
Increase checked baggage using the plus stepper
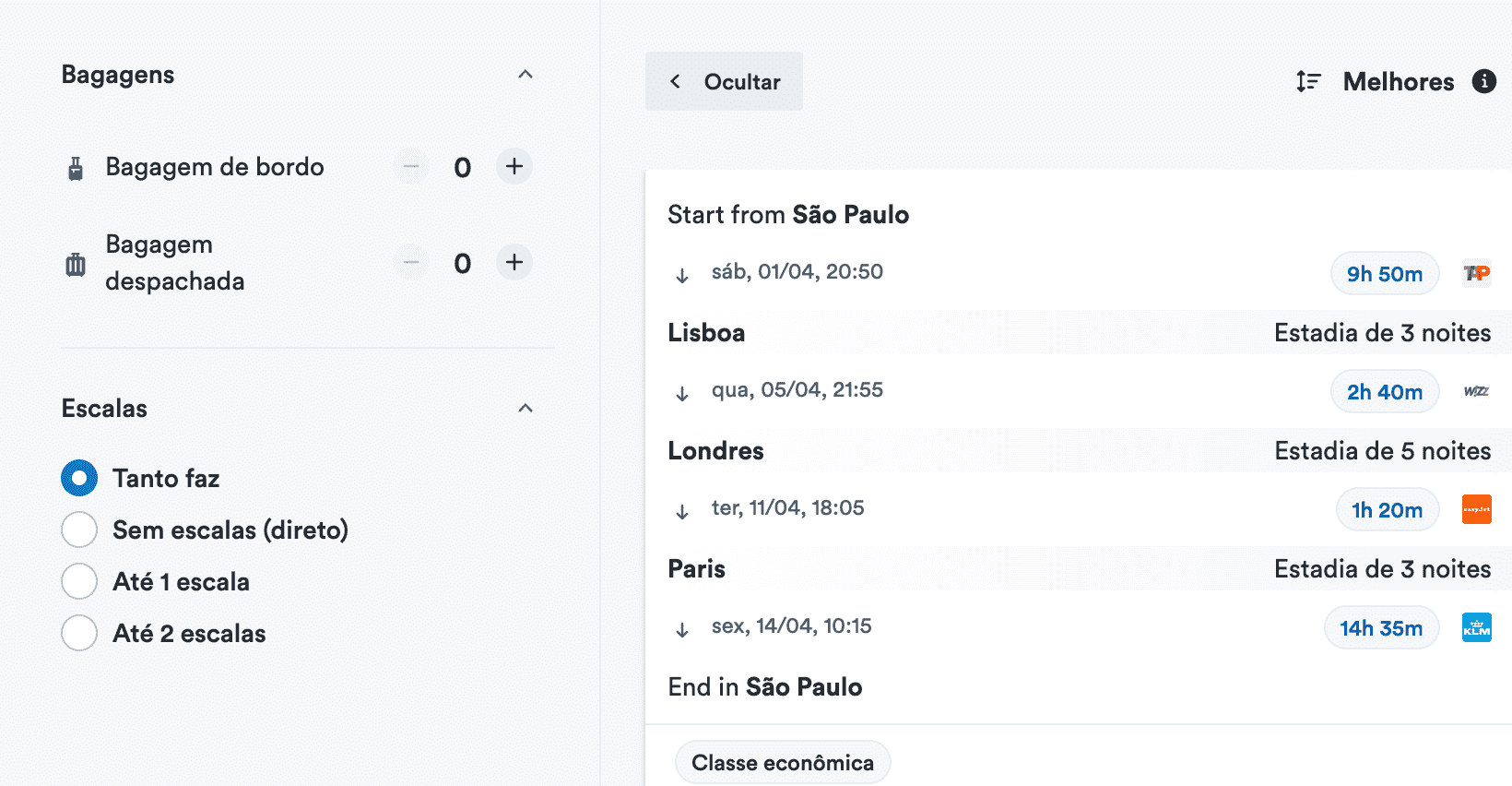pyautogui.click(x=514, y=262)
